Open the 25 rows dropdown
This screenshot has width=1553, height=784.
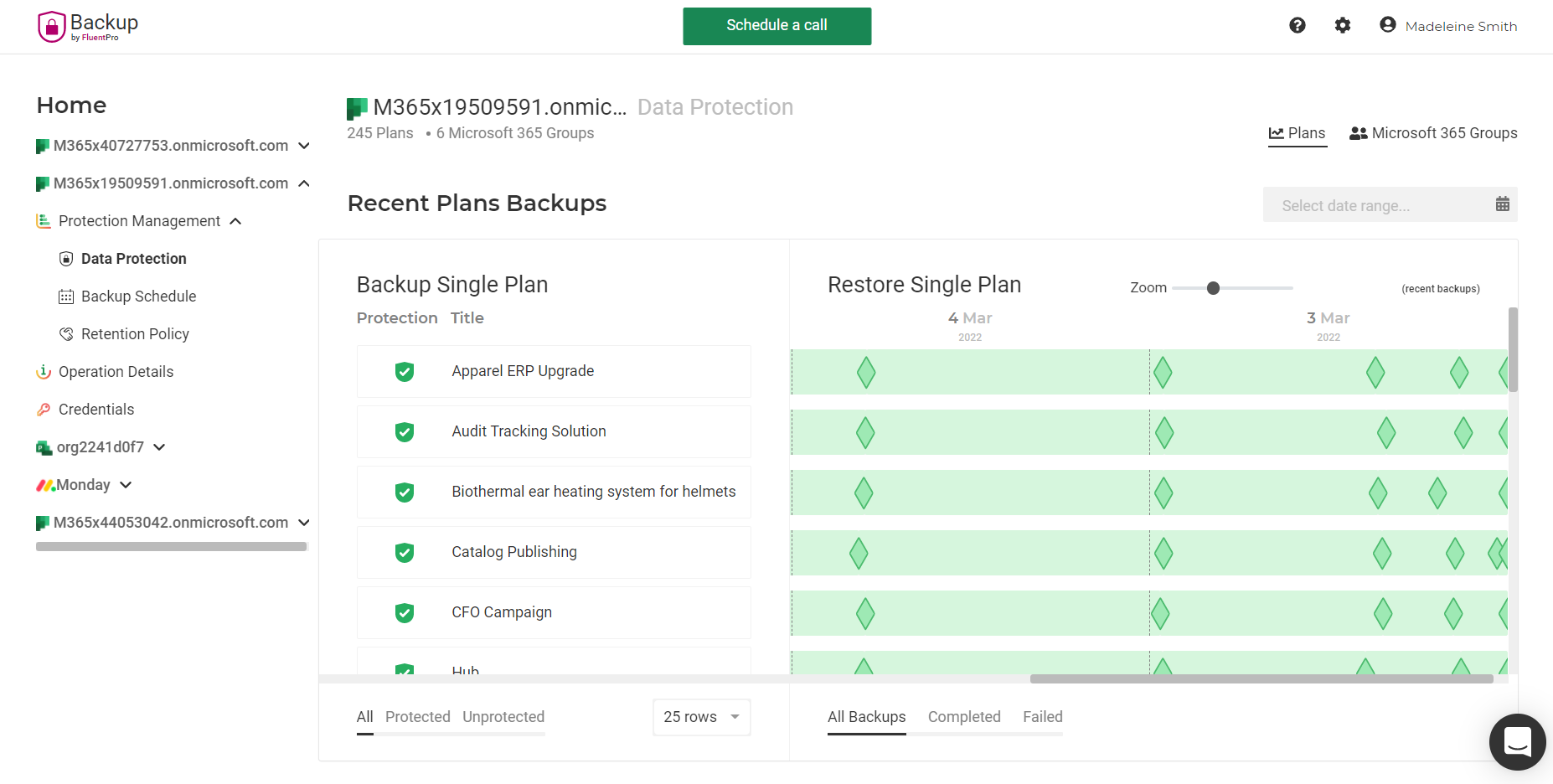point(700,717)
